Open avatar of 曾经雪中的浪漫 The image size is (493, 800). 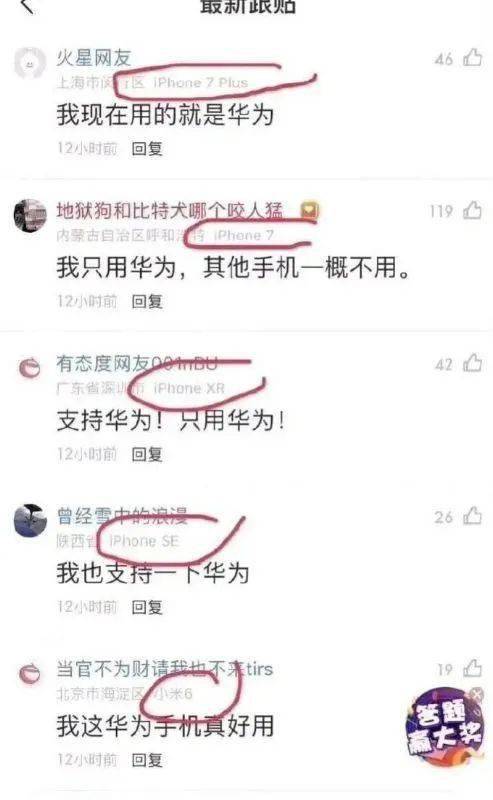30,521
